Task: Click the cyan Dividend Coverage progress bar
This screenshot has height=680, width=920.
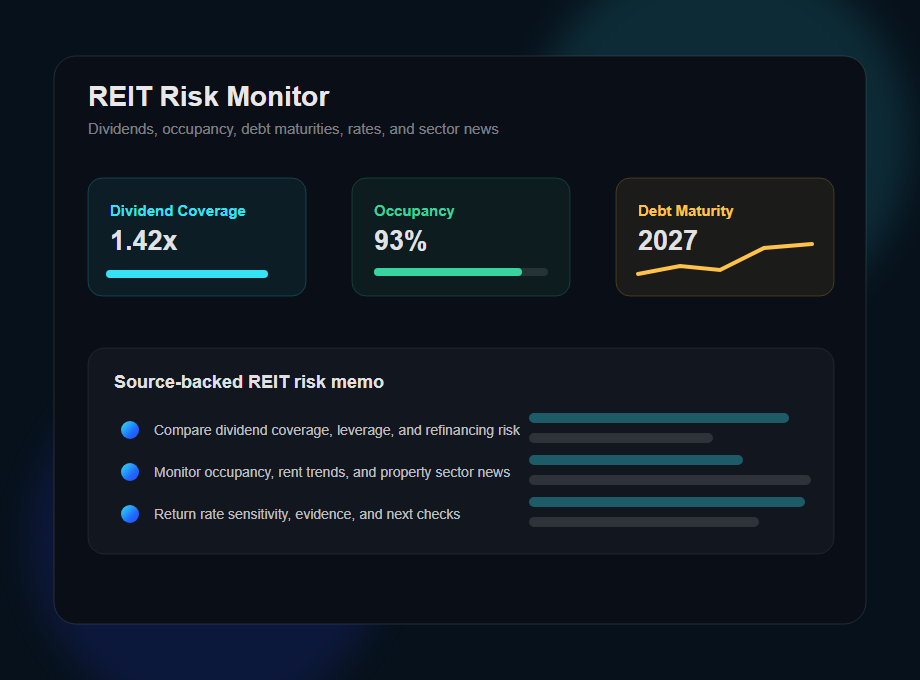Action: [x=187, y=274]
